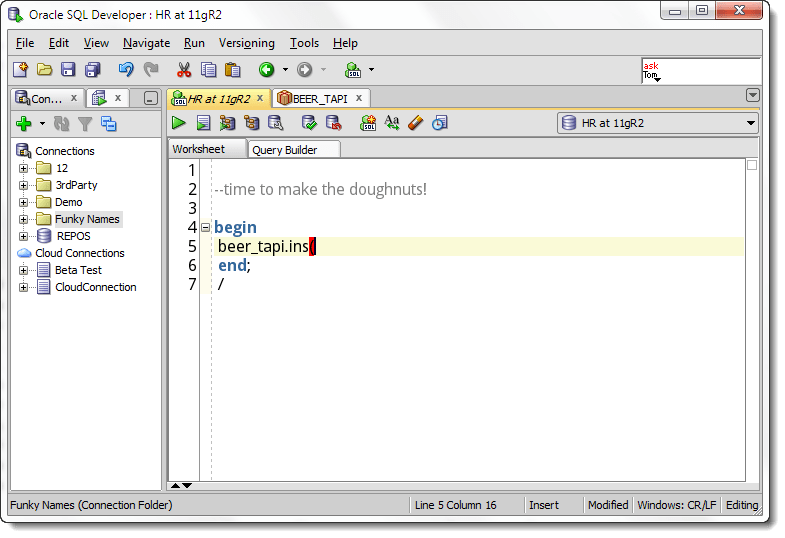Click the To Upper/Lower case icon
This screenshot has width=785, height=538.
(x=391, y=123)
